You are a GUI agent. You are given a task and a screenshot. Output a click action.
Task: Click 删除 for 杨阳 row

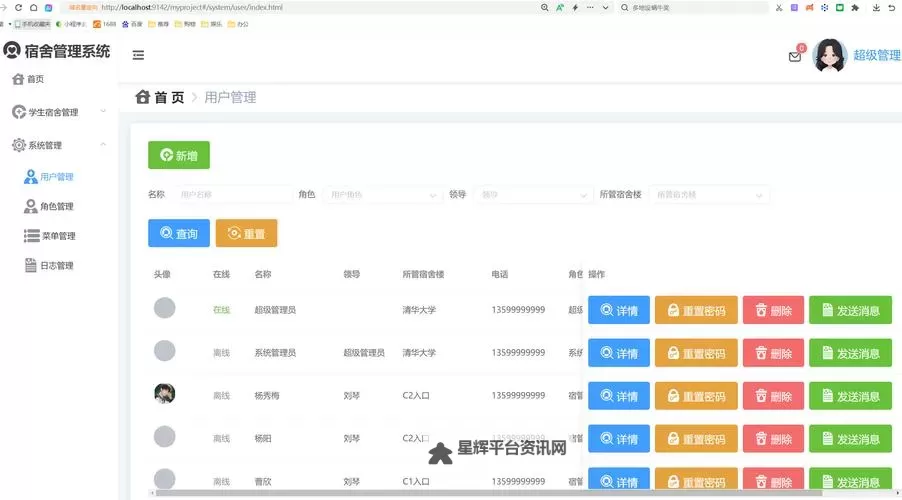click(x=773, y=438)
